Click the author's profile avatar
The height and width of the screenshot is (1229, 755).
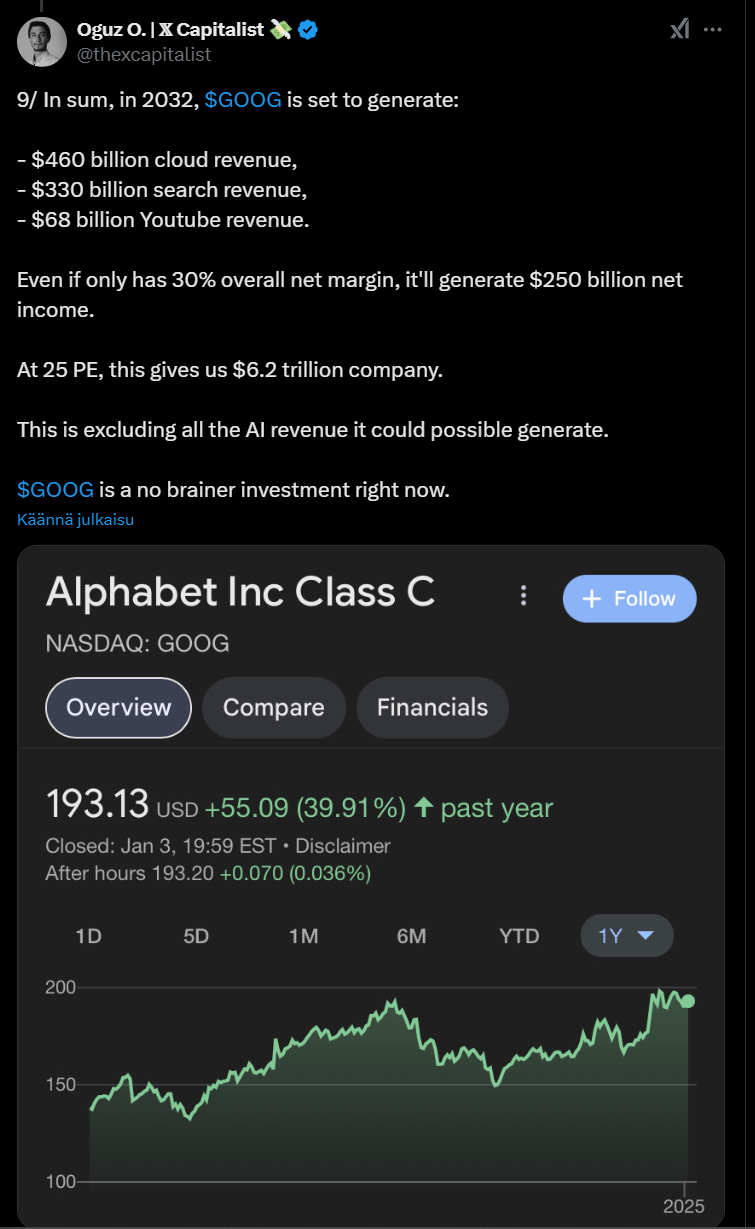click(x=43, y=41)
